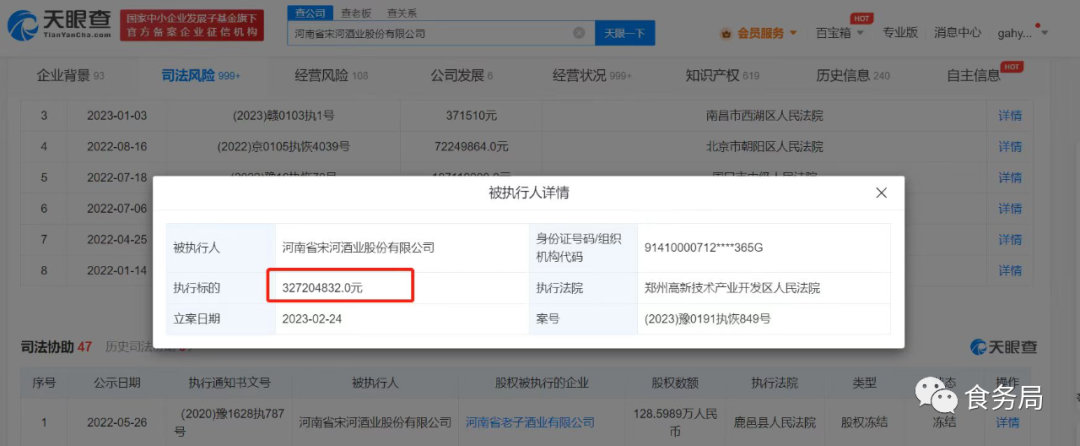Click the date 2022-08-16 in row 4

tap(117, 147)
